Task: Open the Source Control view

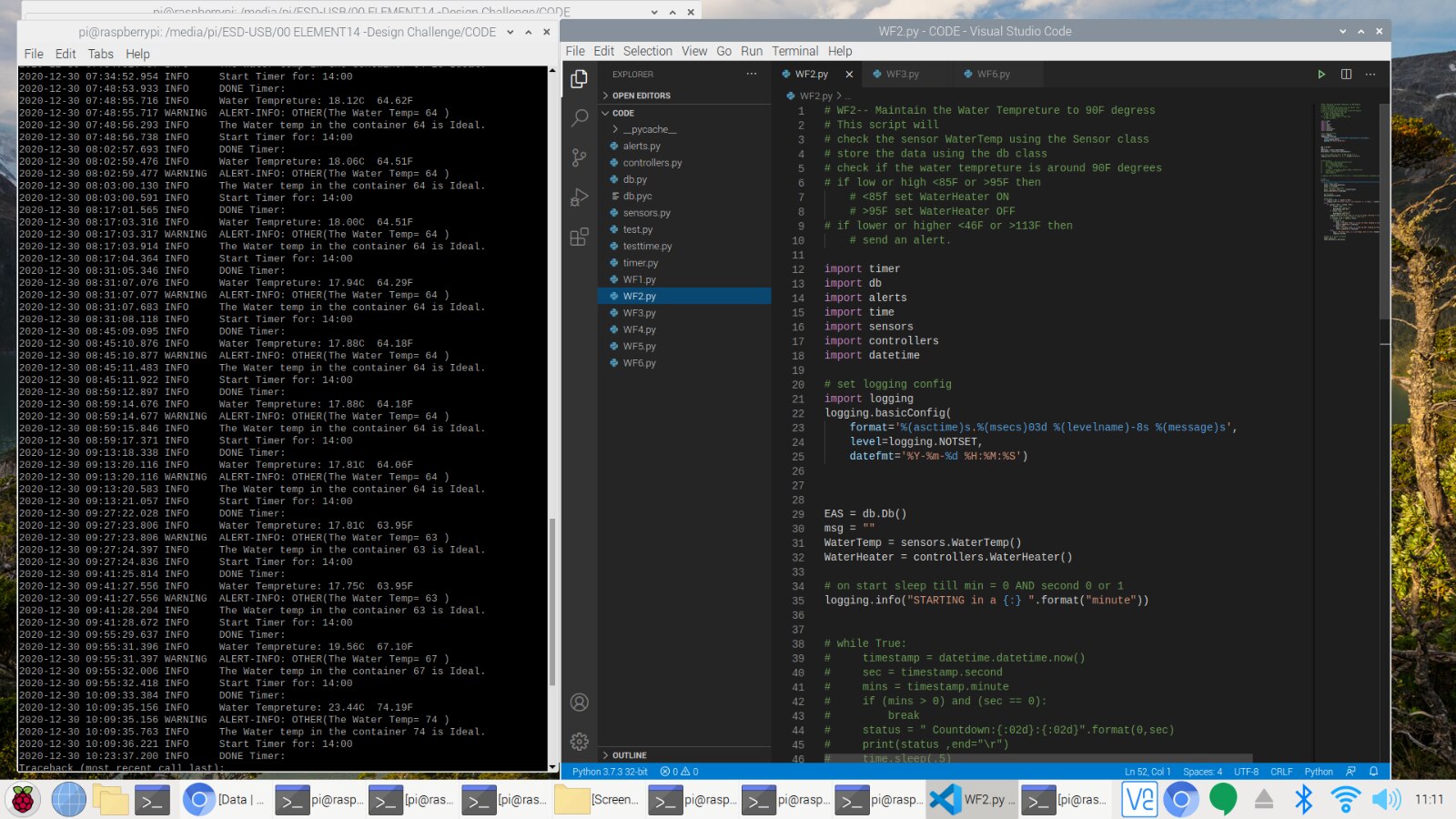Action: point(579,157)
